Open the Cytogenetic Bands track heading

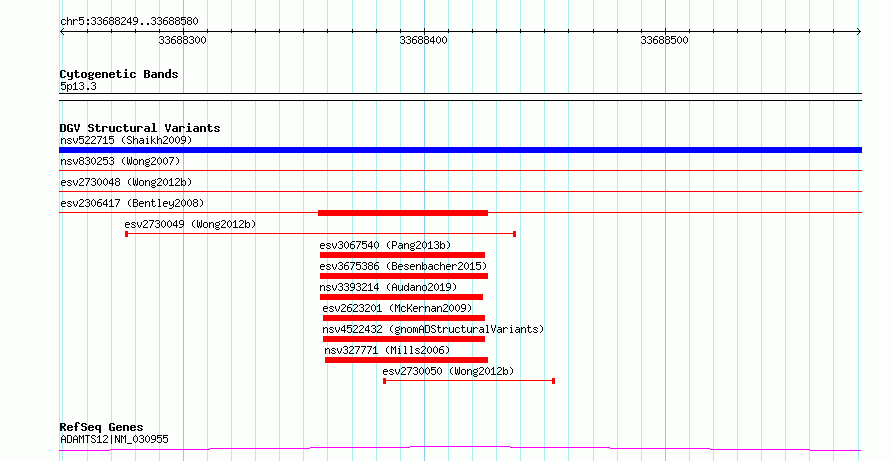(x=119, y=74)
